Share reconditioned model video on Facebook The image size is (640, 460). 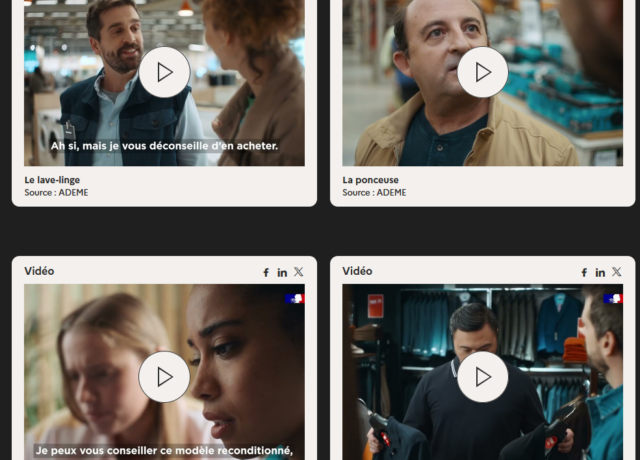click(x=266, y=272)
